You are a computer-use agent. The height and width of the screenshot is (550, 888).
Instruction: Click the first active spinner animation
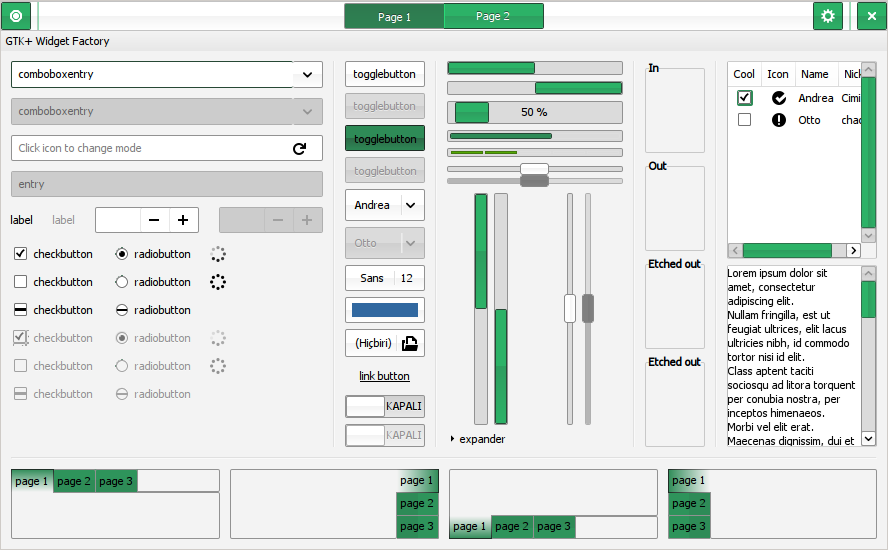[x=218, y=254]
